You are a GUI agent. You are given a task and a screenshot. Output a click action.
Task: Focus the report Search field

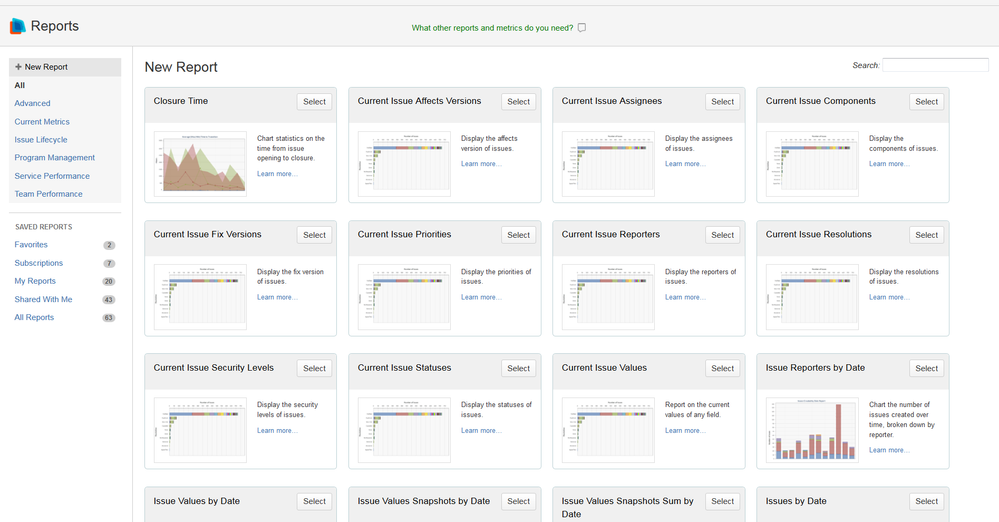pyautogui.click(x=935, y=65)
